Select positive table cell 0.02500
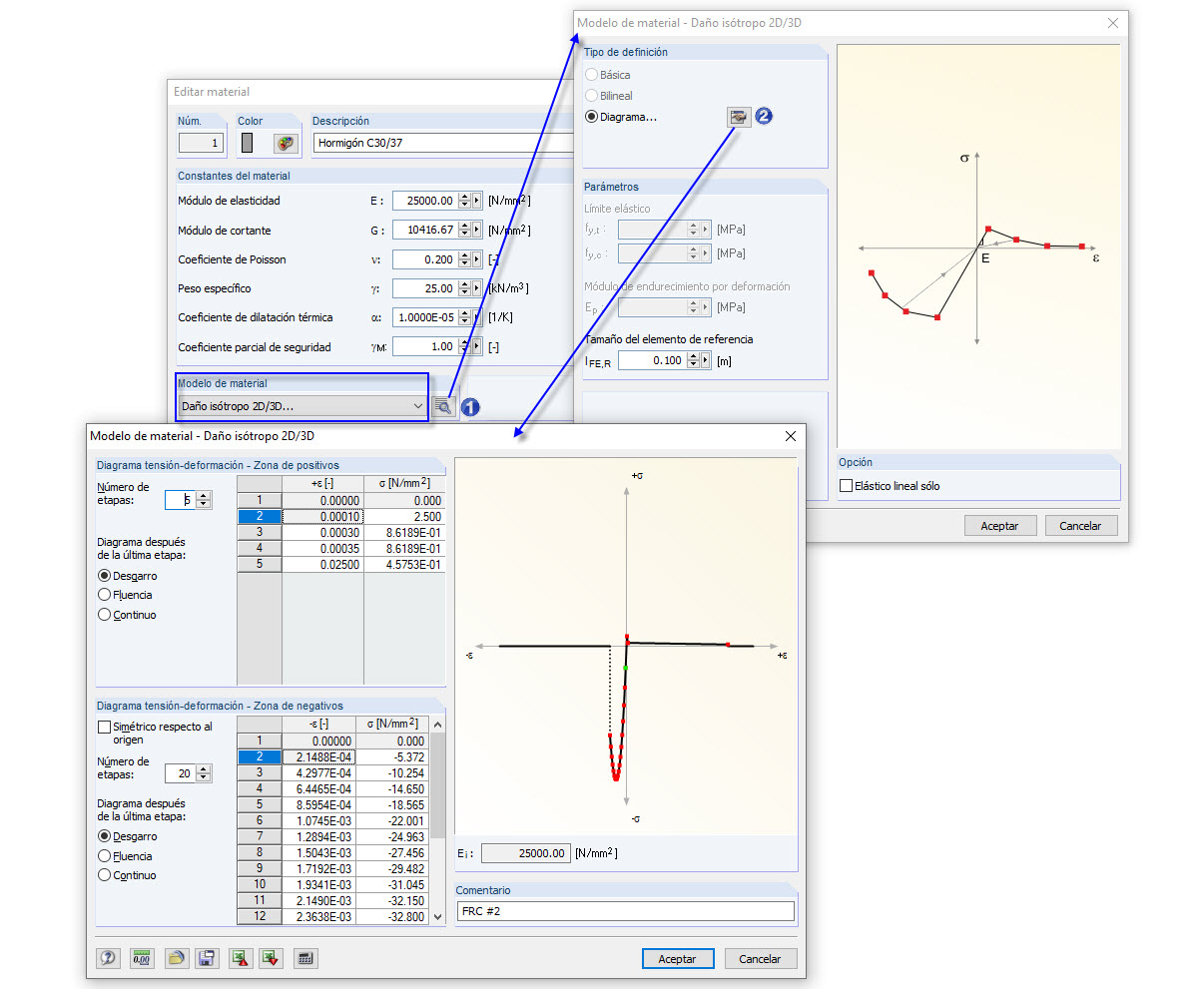 322,565
